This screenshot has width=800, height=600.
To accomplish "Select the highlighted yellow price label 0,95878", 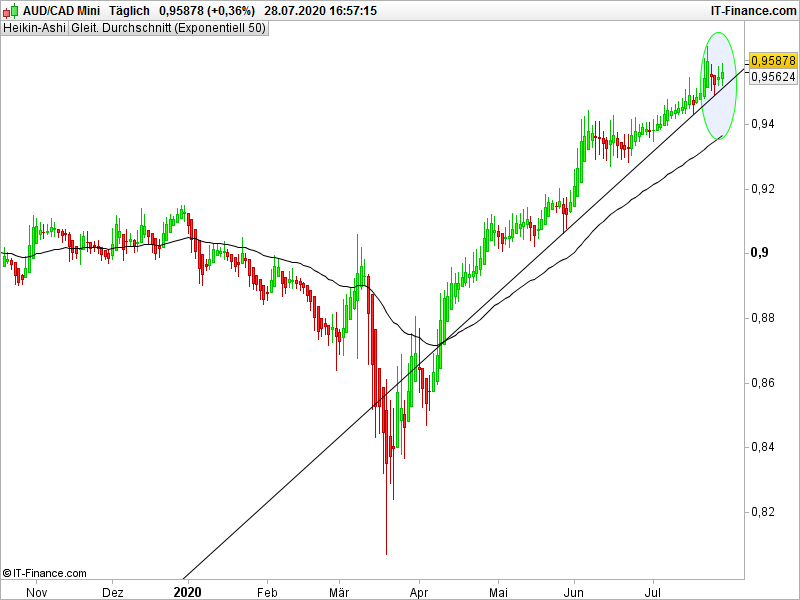I will (x=771, y=62).
